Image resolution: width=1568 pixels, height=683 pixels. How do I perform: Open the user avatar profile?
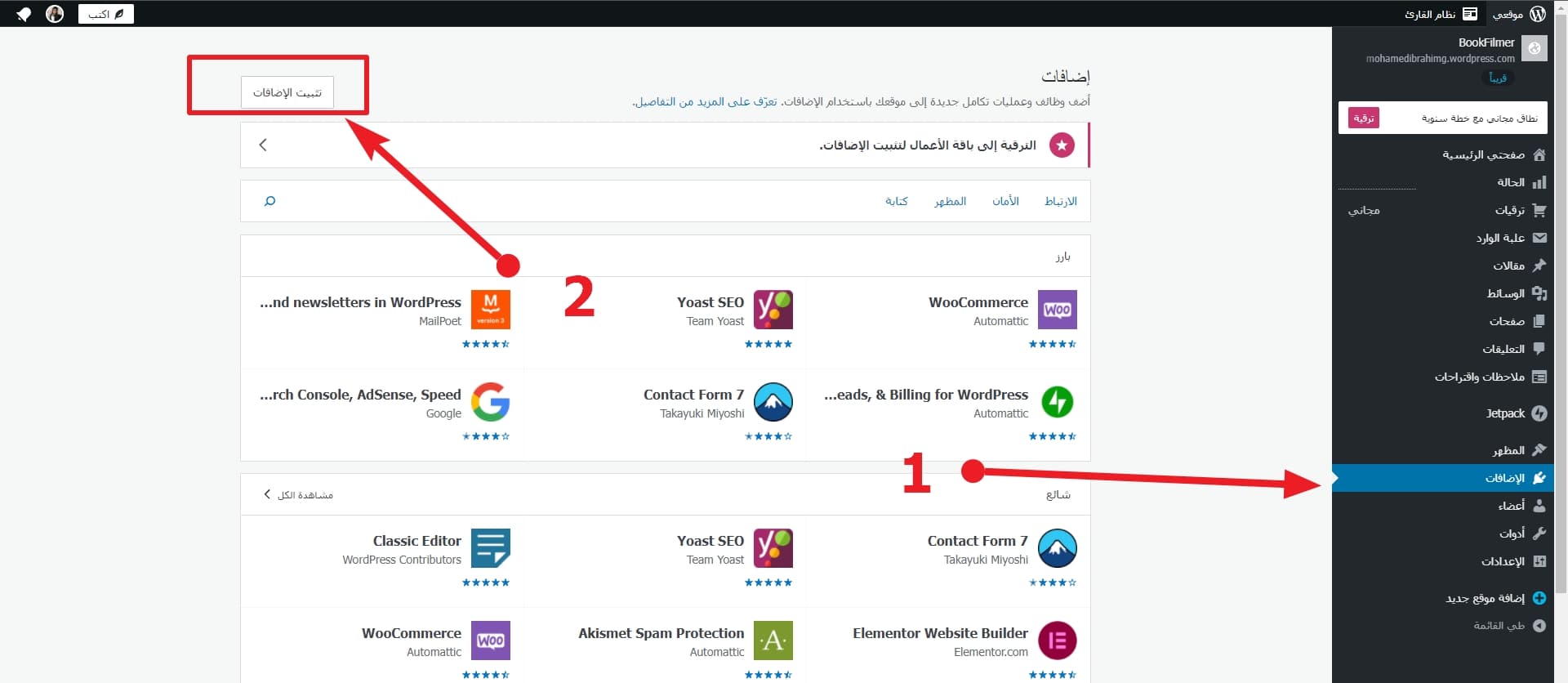55,14
